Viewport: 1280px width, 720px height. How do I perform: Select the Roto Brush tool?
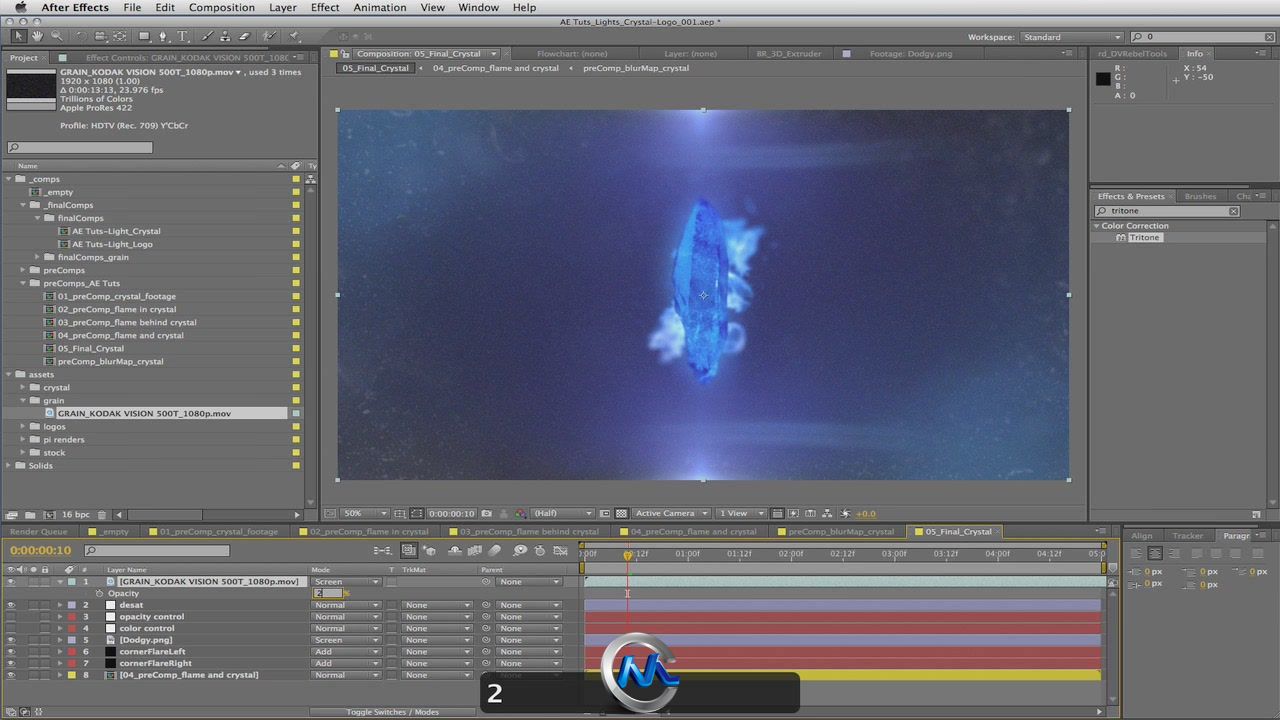(269, 36)
